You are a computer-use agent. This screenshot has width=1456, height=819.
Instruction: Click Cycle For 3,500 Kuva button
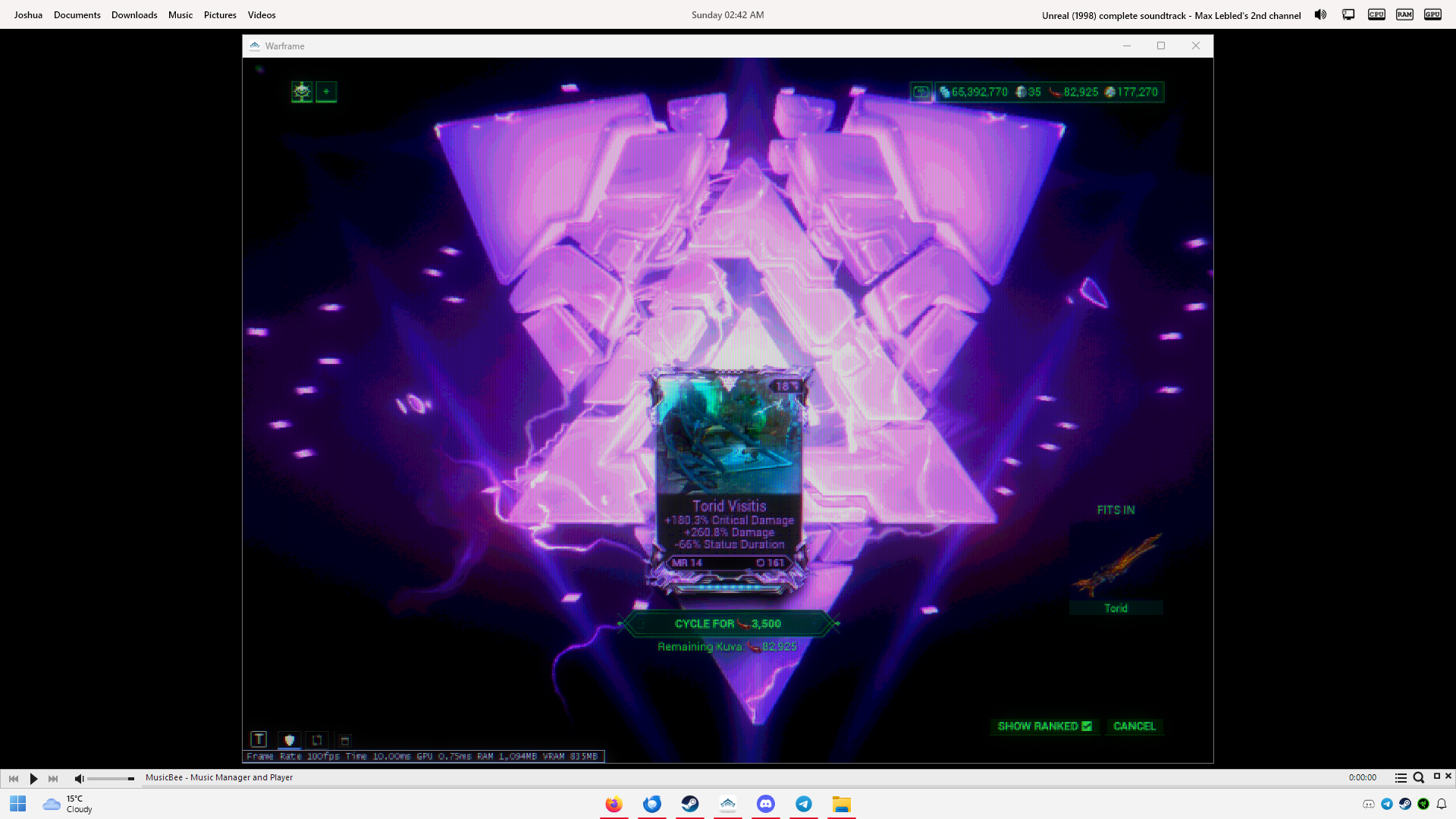[x=728, y=624]
